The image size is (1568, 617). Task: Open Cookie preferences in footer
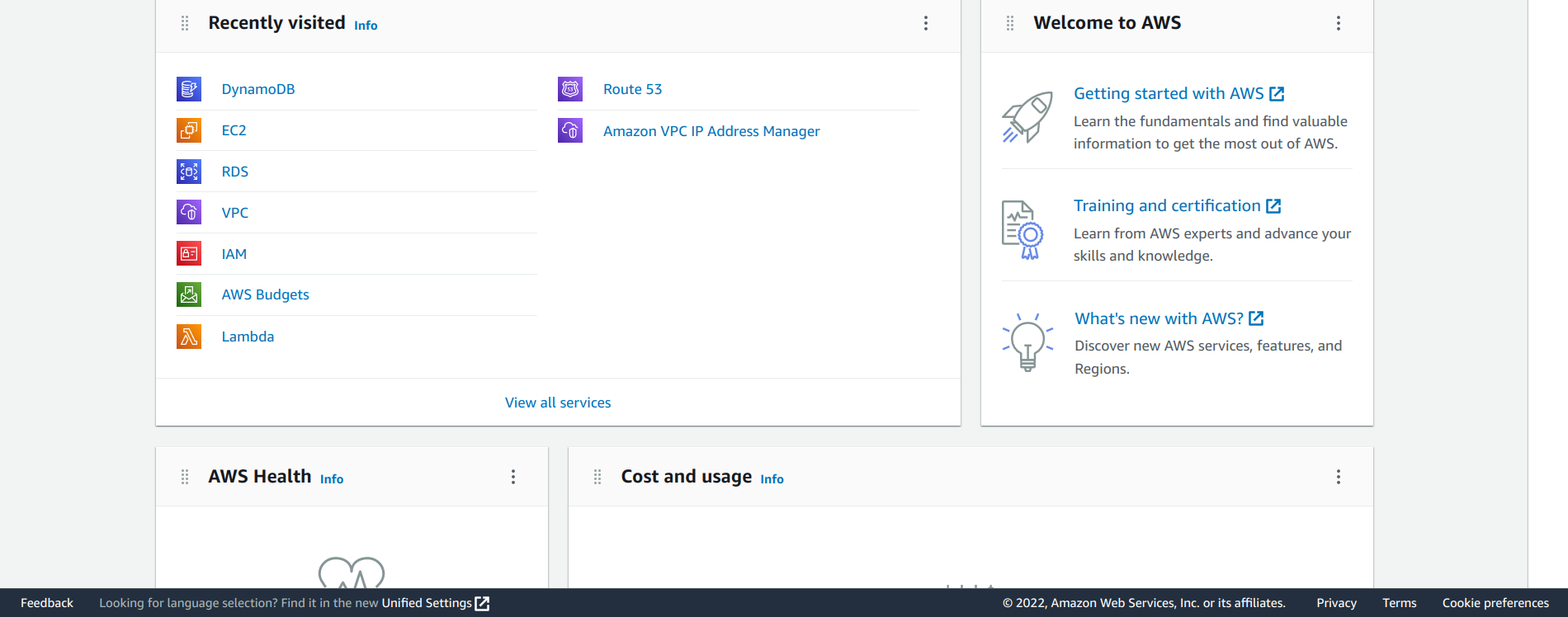[1495, 603]
